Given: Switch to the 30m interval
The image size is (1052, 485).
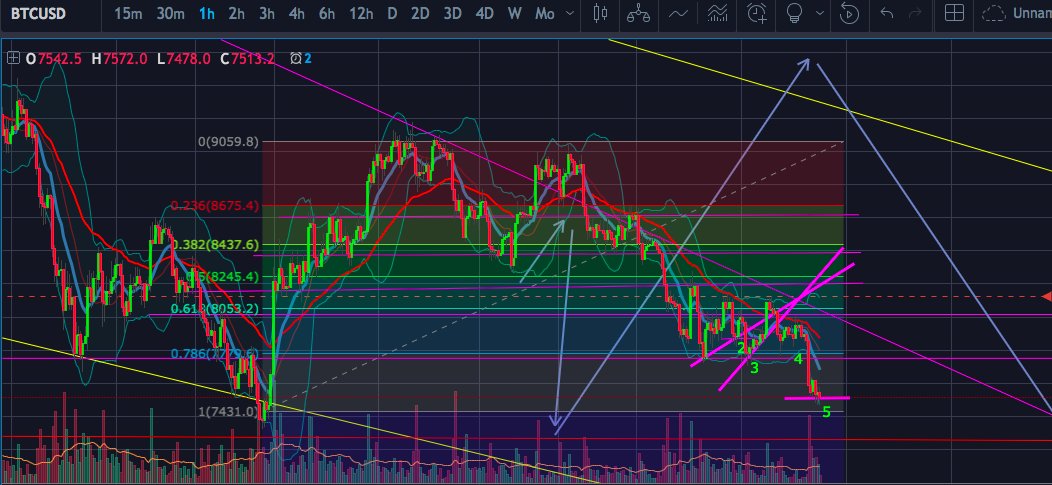Looking at the screenshot, I should pos(170,13).
